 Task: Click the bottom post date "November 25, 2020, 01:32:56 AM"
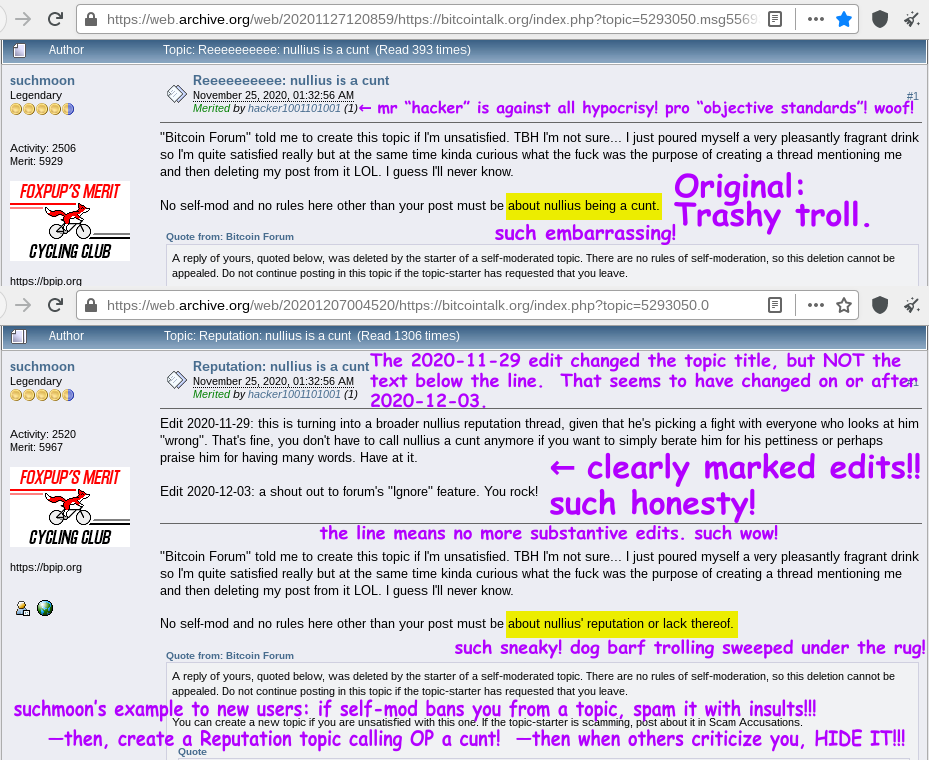(x=273, y=381)
